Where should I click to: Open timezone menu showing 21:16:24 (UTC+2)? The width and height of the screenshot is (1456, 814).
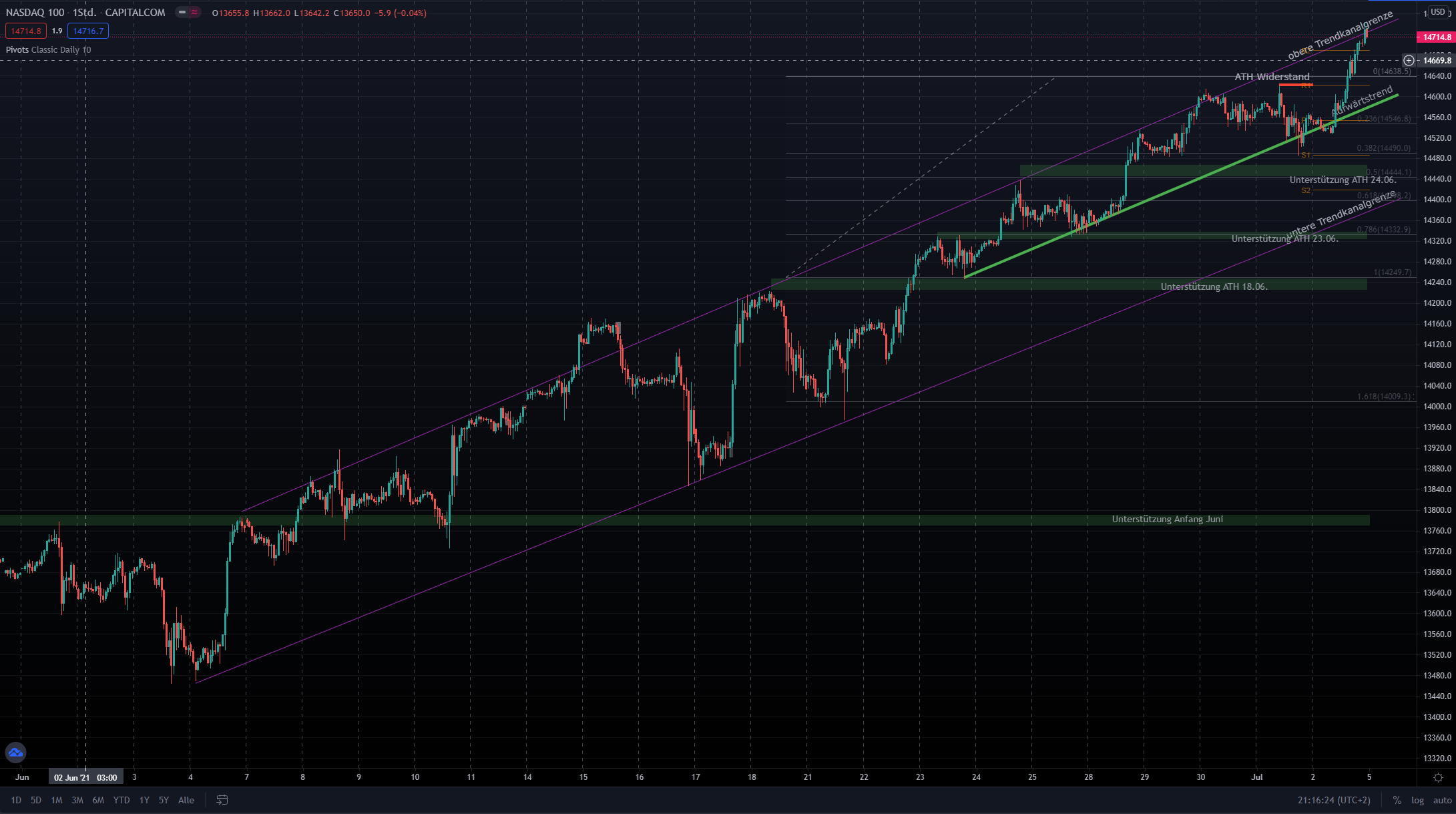[1333, 800]
